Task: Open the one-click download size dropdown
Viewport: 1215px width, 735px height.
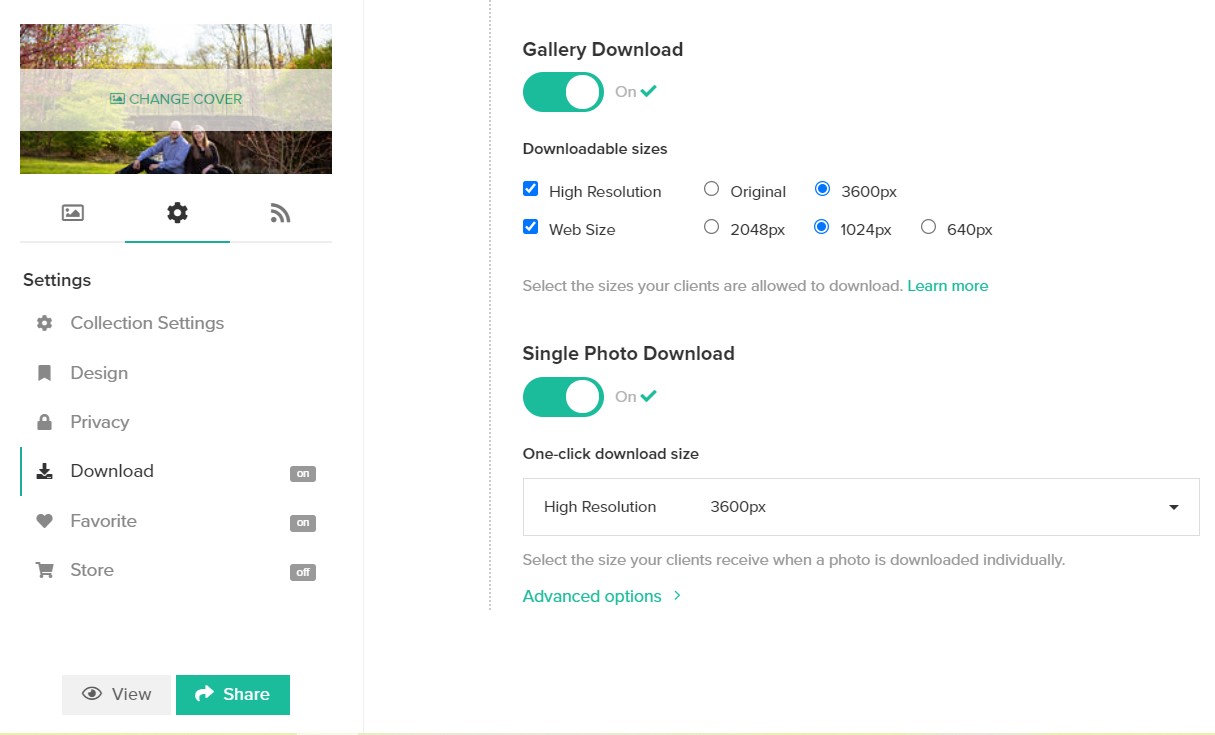Action: click(x=860, y=507)
